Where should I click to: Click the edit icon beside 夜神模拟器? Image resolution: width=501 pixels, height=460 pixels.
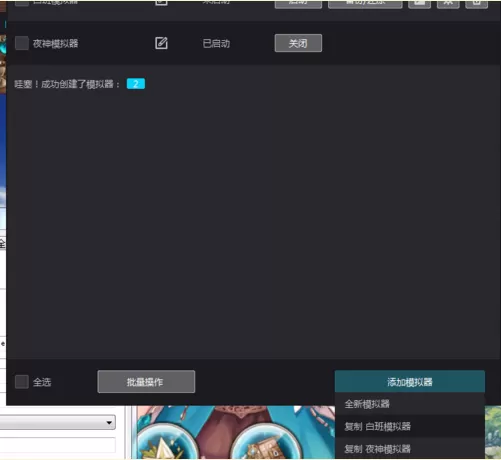click(161, 43)
